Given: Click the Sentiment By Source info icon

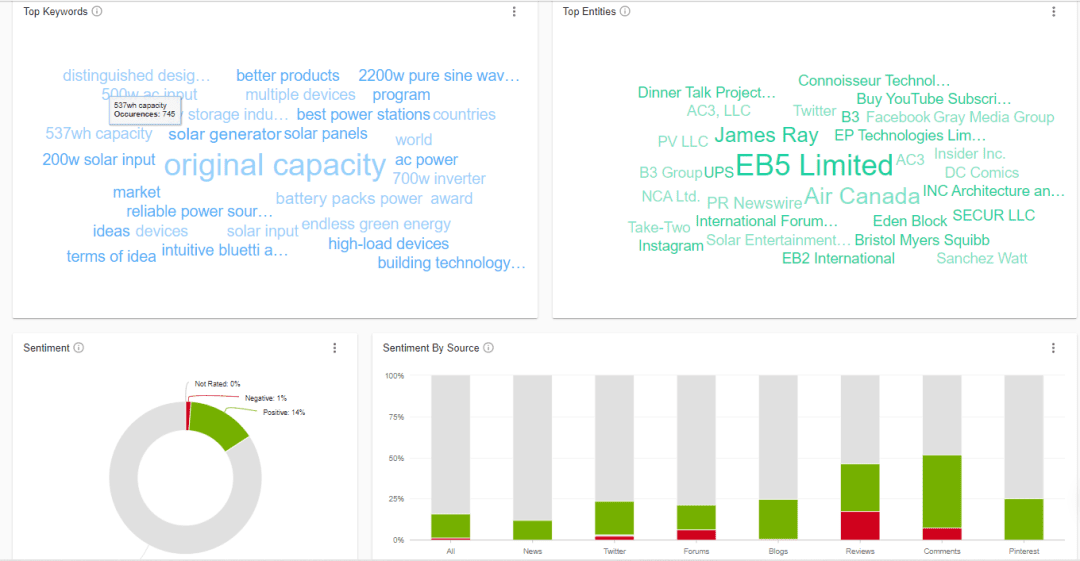Looking at the screenshot, I should (x=488, y=347).
